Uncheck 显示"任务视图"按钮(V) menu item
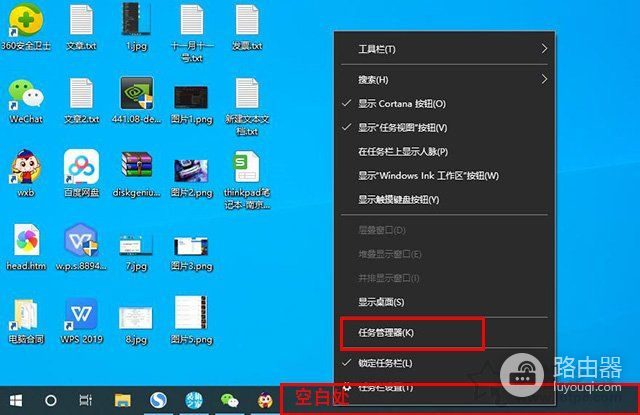 click(444, 128)
